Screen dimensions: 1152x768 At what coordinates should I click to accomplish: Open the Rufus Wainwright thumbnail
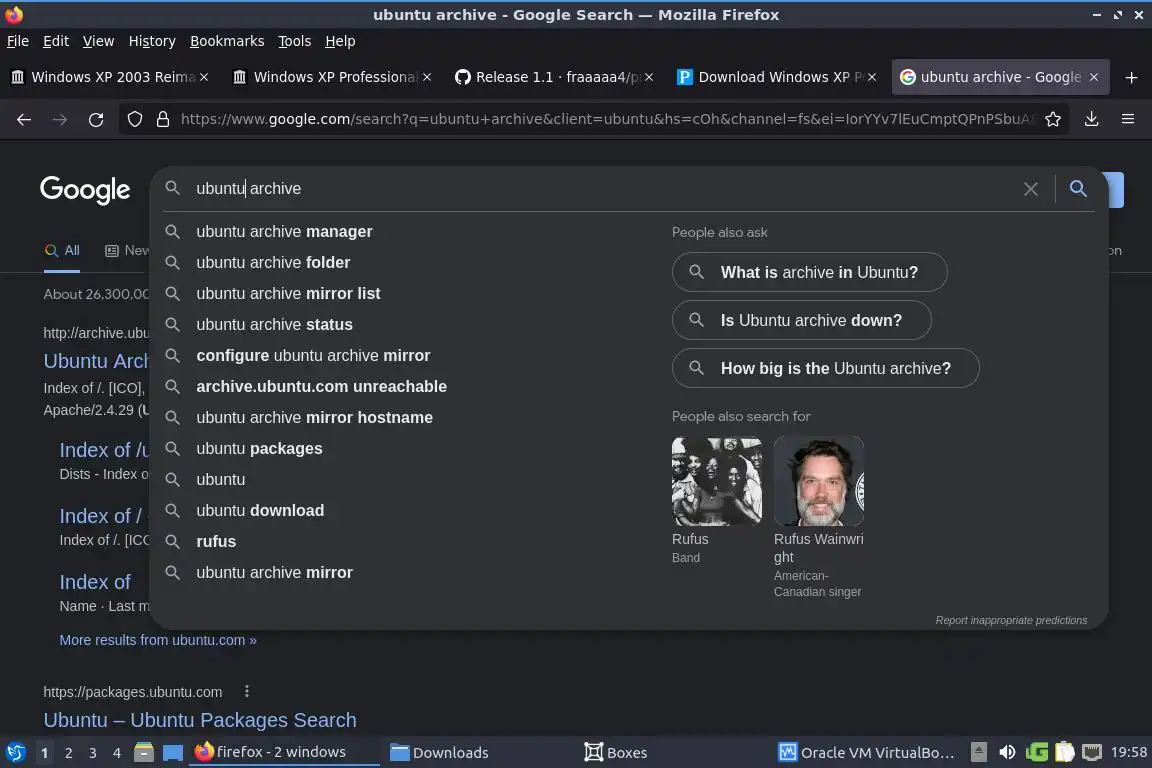[818, 481]
